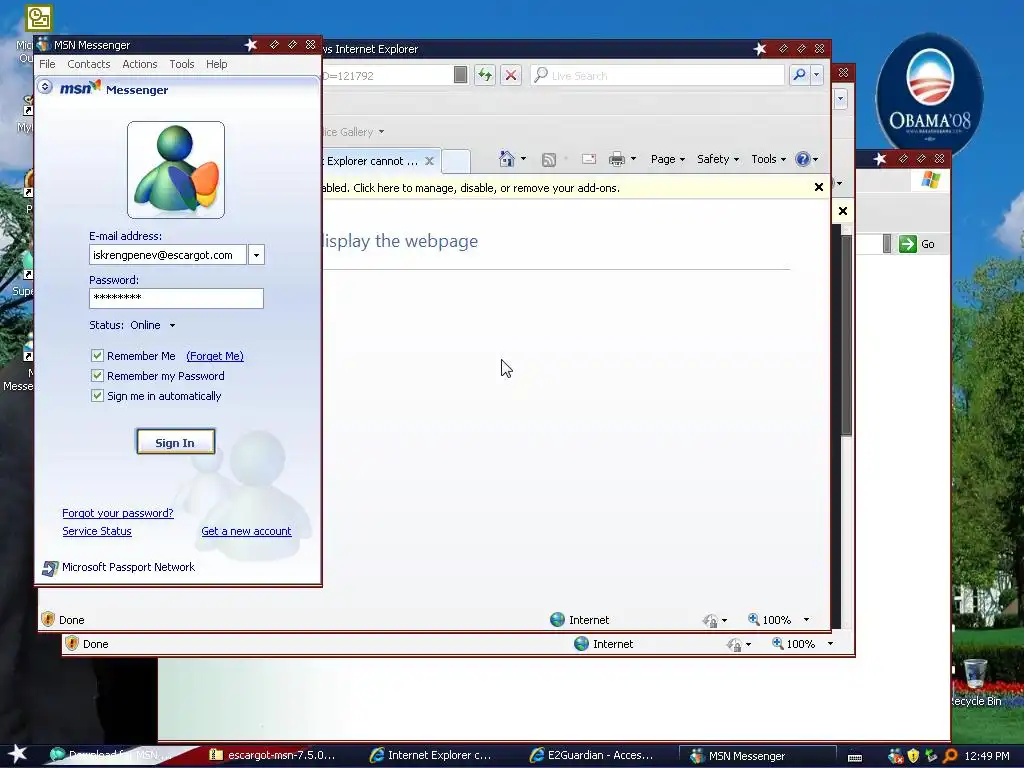Click the Obama '08 logo on desktop
1024x768 pixels.
(929, 93)
